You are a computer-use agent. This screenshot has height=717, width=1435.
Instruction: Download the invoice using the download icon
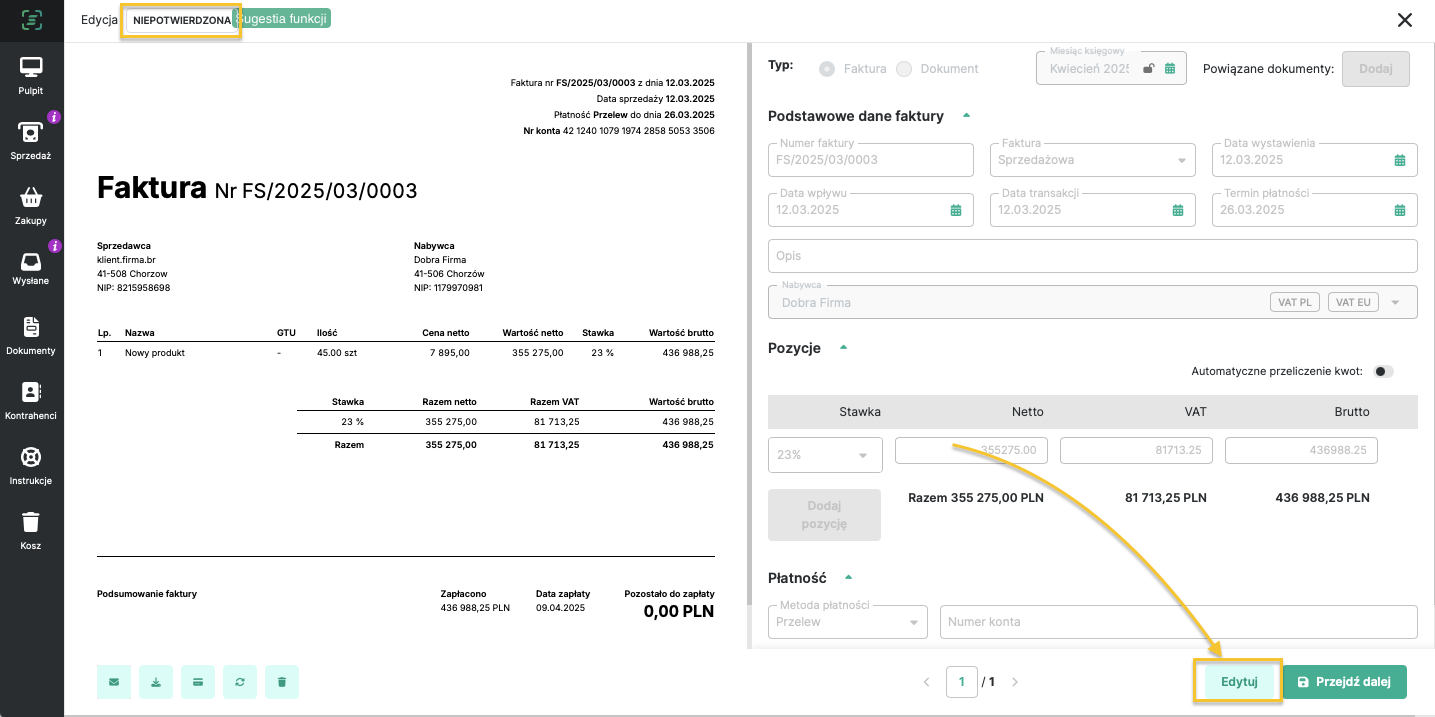tap(156, 682)
